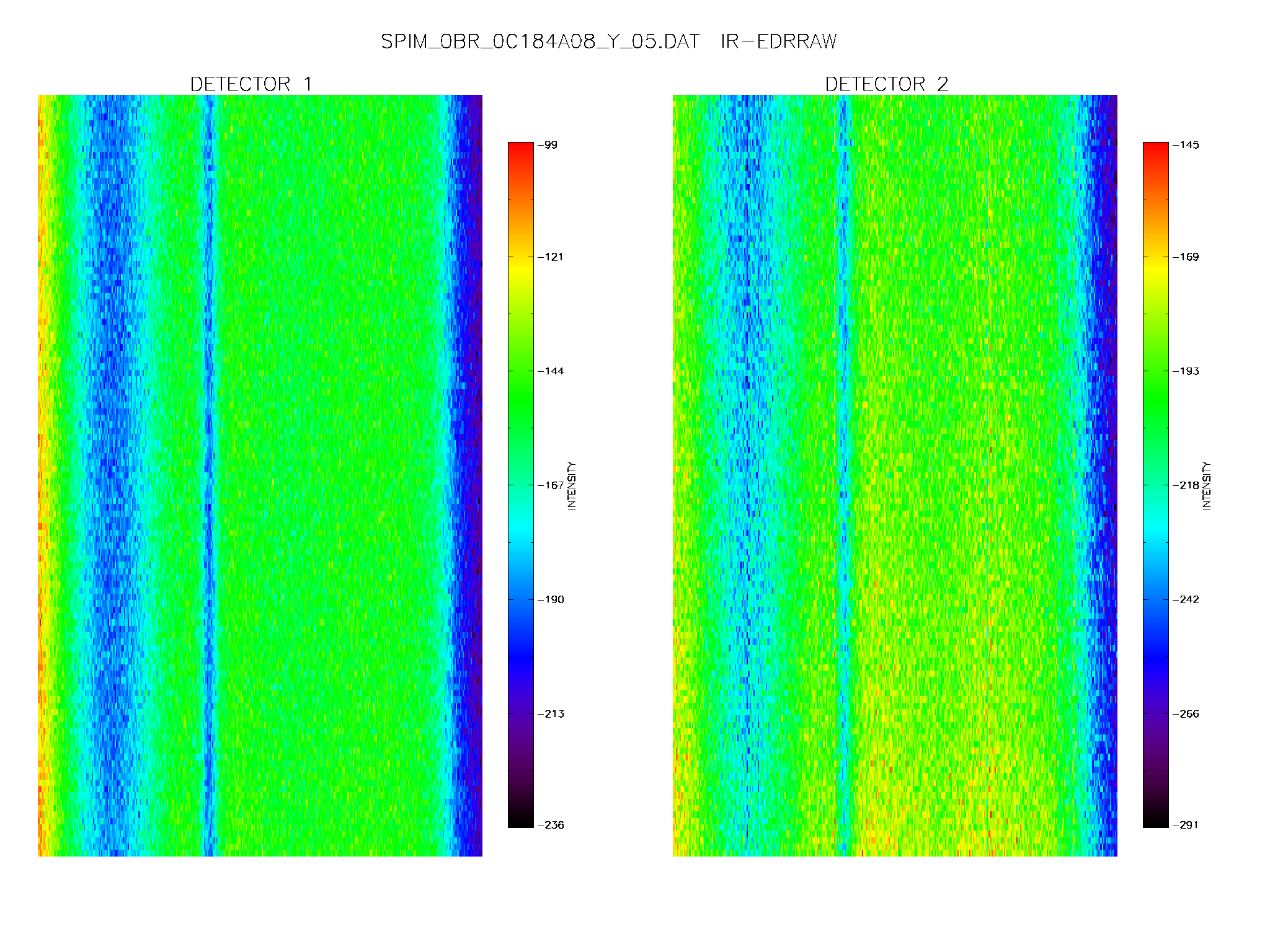Click the INTENSITY label beside Detector 2 scale
The height and width of the screenshot is (952, 1270).
(1207, 485)
